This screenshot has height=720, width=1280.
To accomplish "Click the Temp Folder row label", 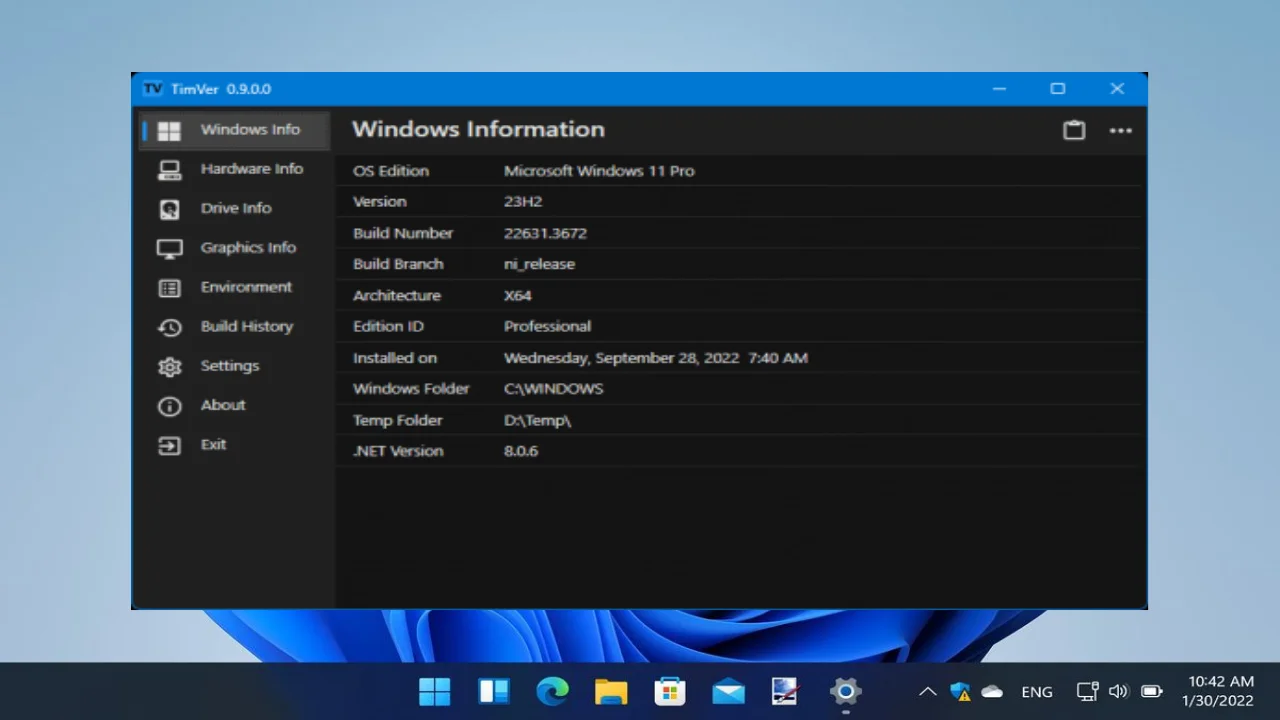I will [397, 421].
